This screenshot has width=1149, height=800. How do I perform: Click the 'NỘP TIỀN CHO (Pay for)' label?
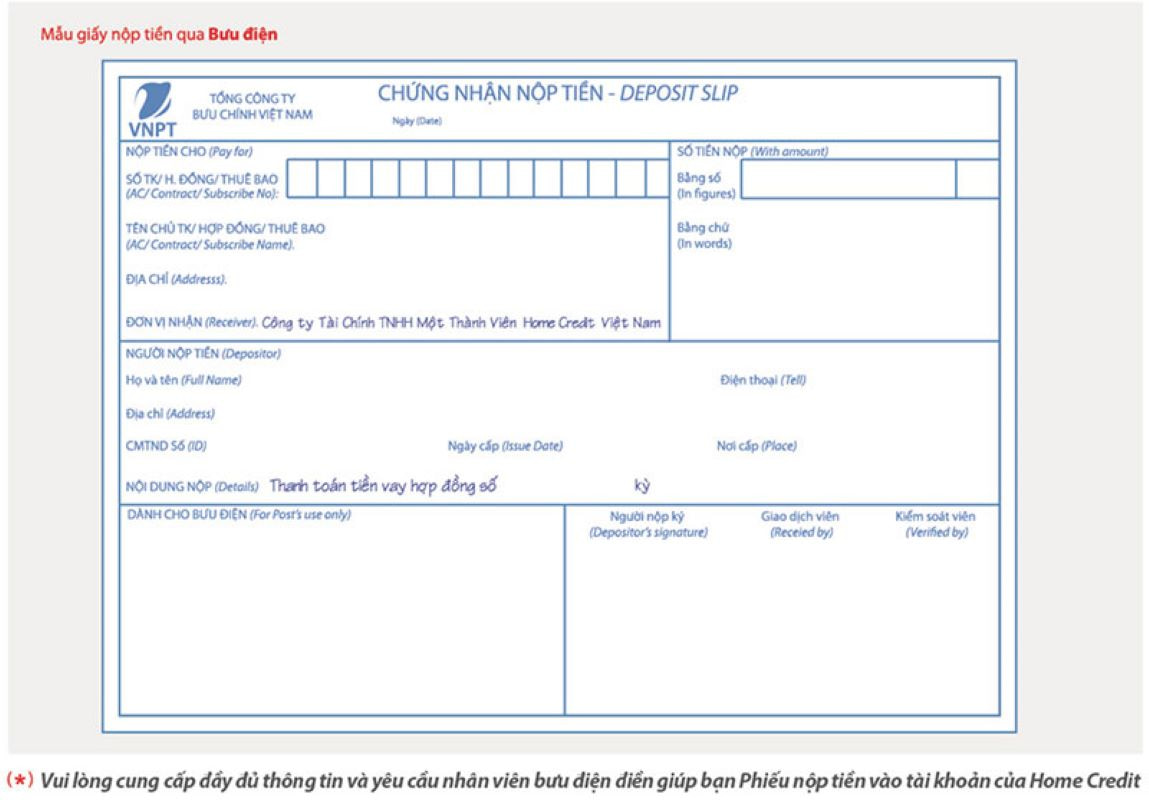(x=188, y=152)
